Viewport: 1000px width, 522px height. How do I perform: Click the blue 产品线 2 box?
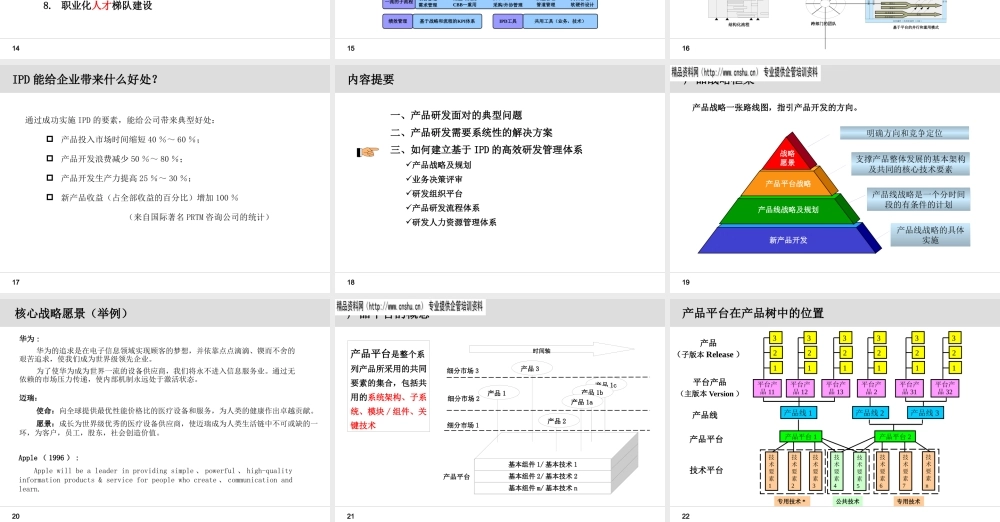click(871, 413)
